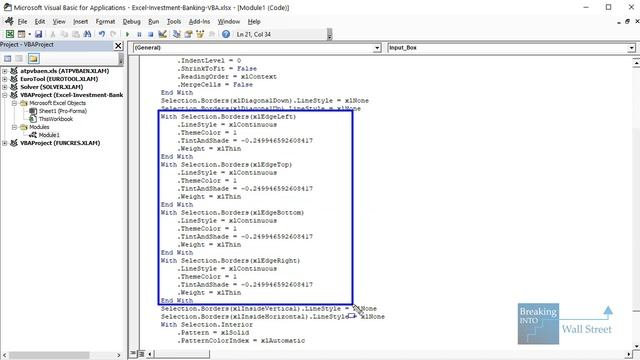Image resolution: width=640 pixels, height=360 pixels.
Task: Click the Project pane horizontal scrollbar thumb
Action: pyautogui.click(x=49, y=355)
